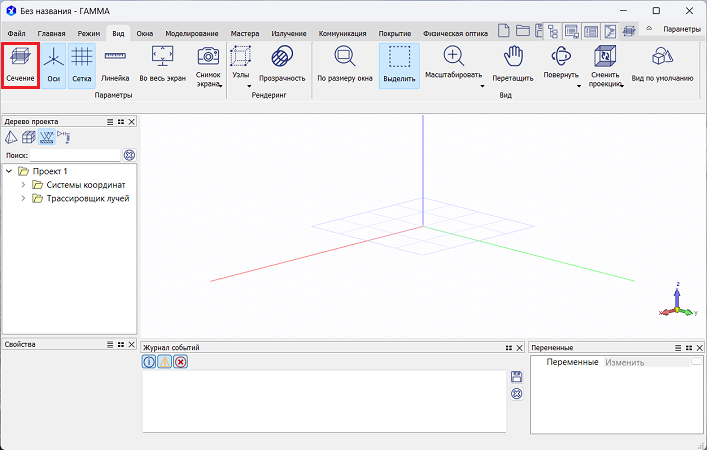The height and width of the screenshot is (450, 707).
Task: Click the Параметры button at top right
Action: pyautogui.click(x=681, y=30)
